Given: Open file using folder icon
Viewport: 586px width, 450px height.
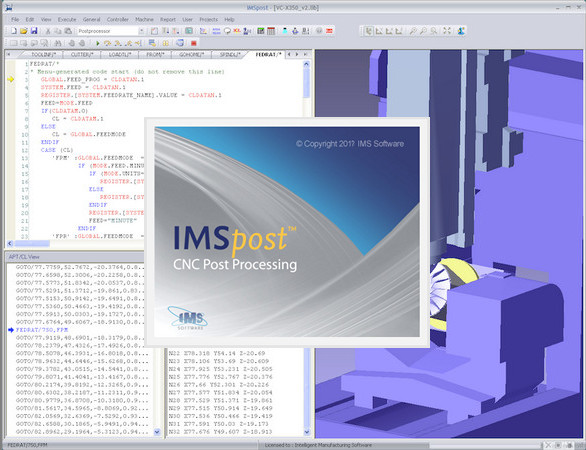Looking at the screenshot, I should 24,31.
